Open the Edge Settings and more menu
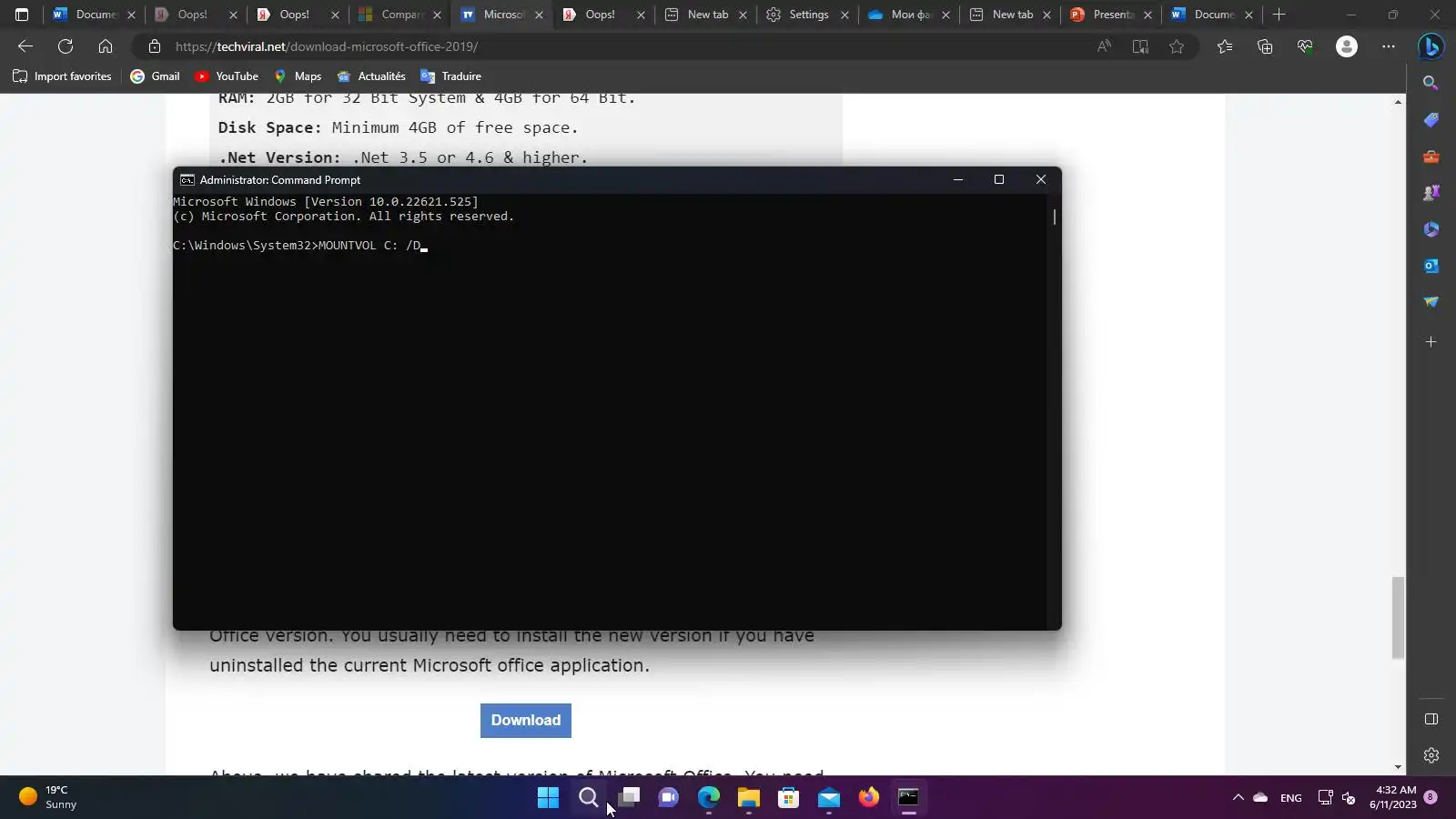This screenshot has width=1456, height=819. (1389, 46)
